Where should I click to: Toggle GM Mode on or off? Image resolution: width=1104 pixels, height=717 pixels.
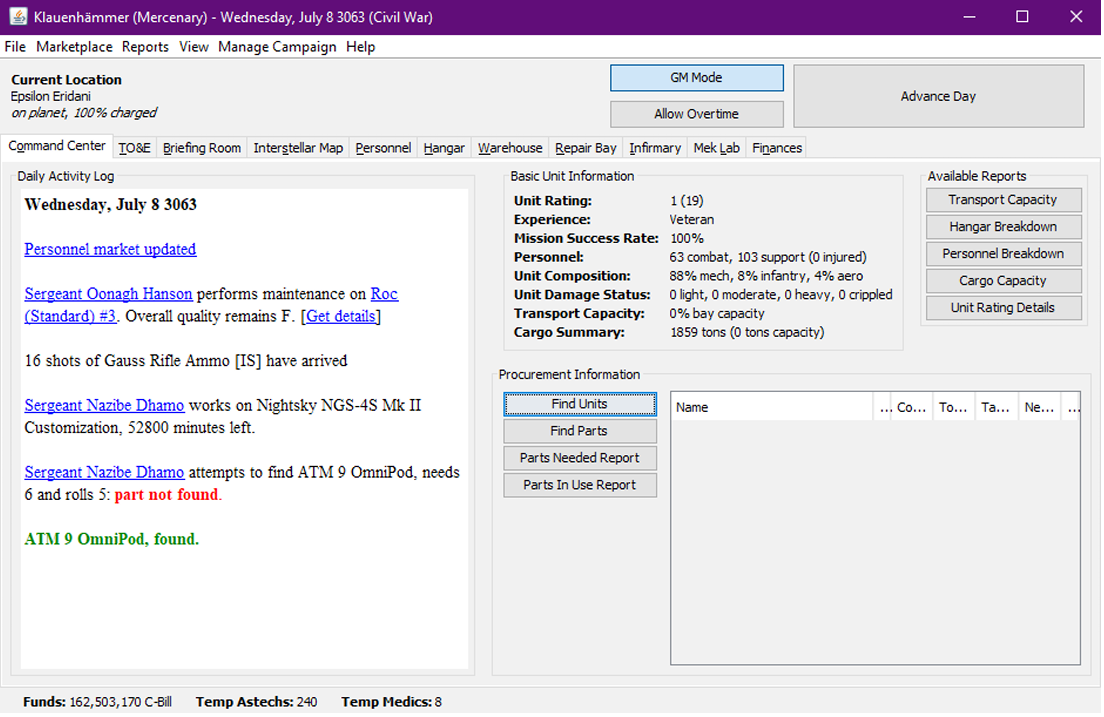[x=696, y=78]
